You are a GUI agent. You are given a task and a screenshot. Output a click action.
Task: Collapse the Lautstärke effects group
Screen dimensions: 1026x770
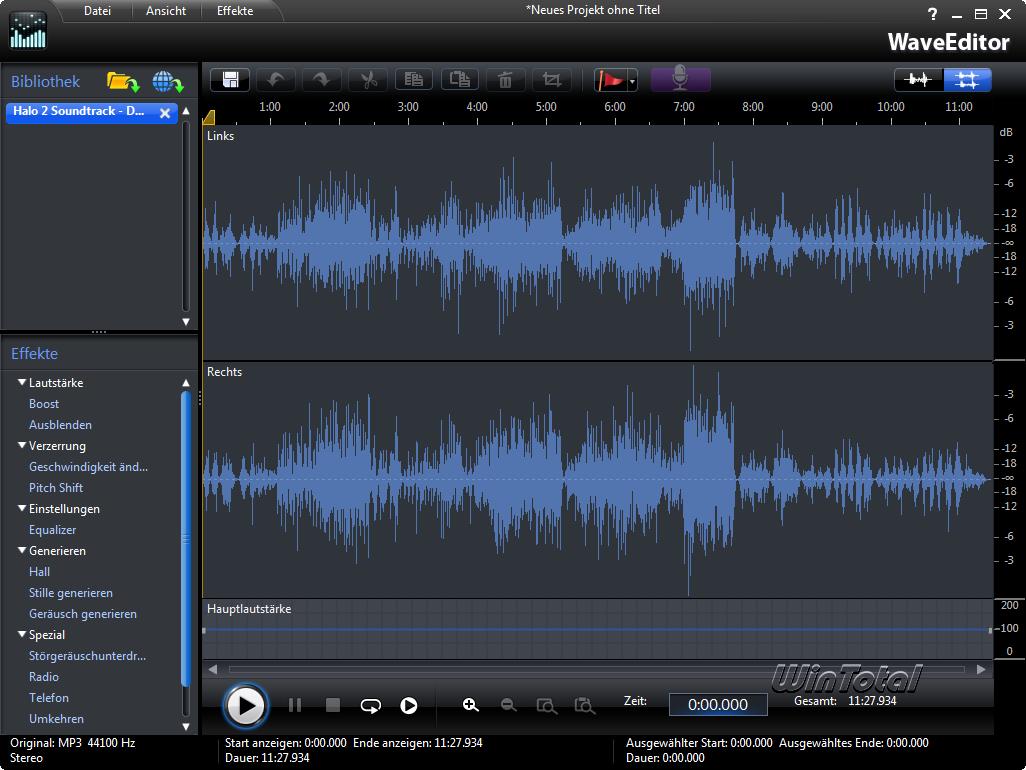[x=22, y=383]
